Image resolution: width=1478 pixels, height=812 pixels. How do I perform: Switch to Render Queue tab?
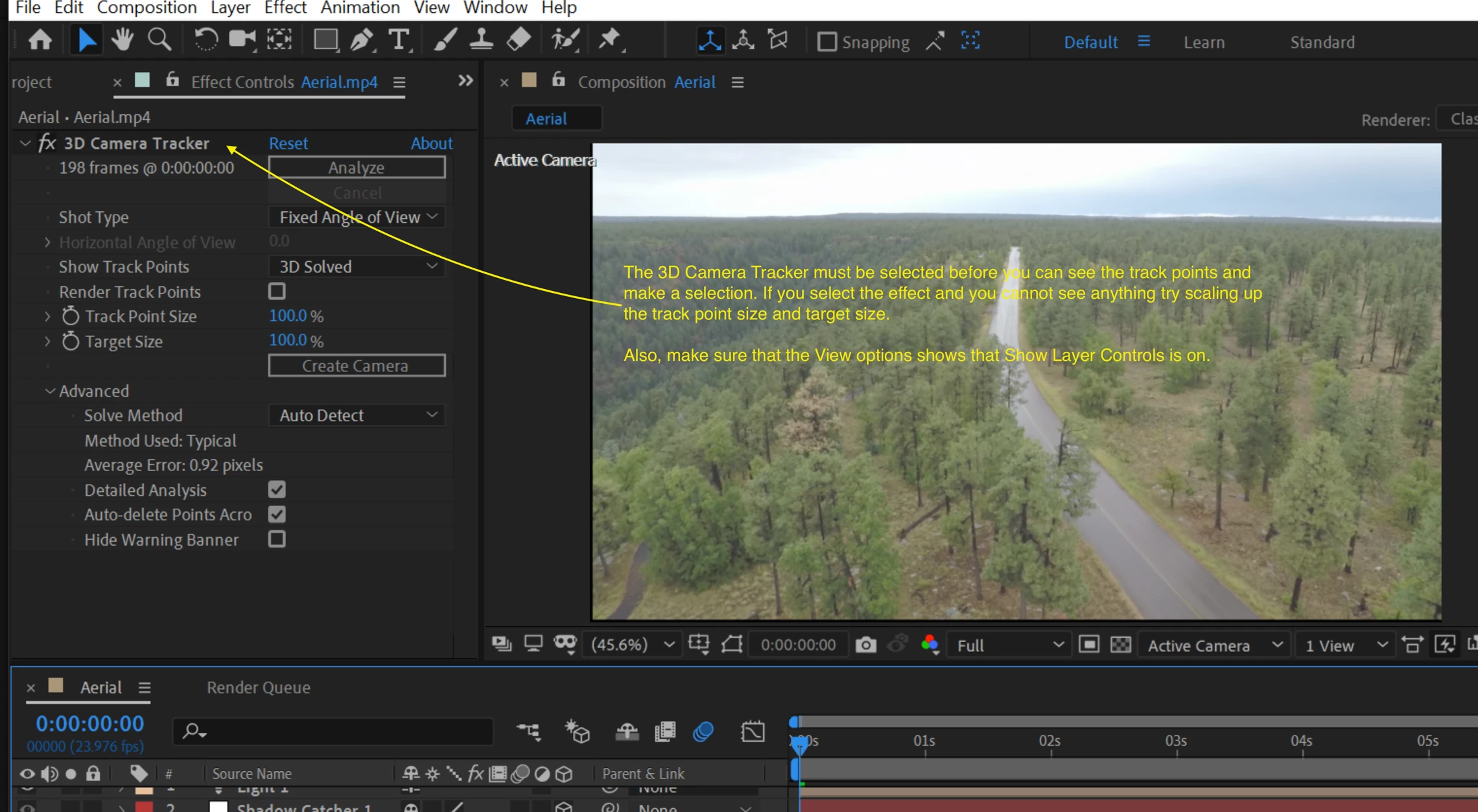click(x=258, y=687)
